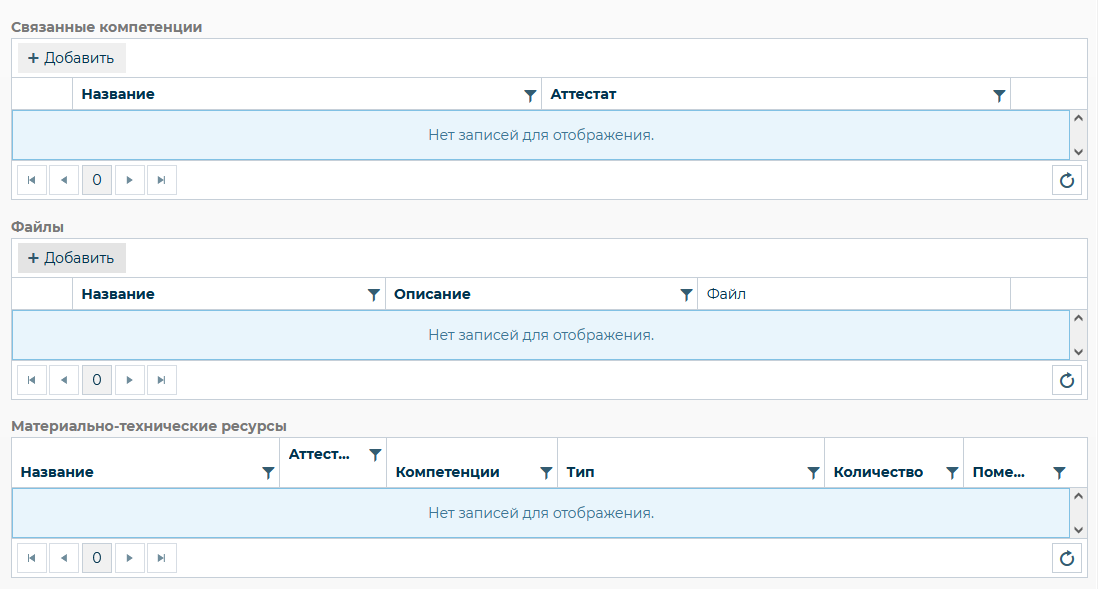Go to next page in resources grid pager
The width and height of the screenshot is (1098, 589).
click(x=129, y=558)
